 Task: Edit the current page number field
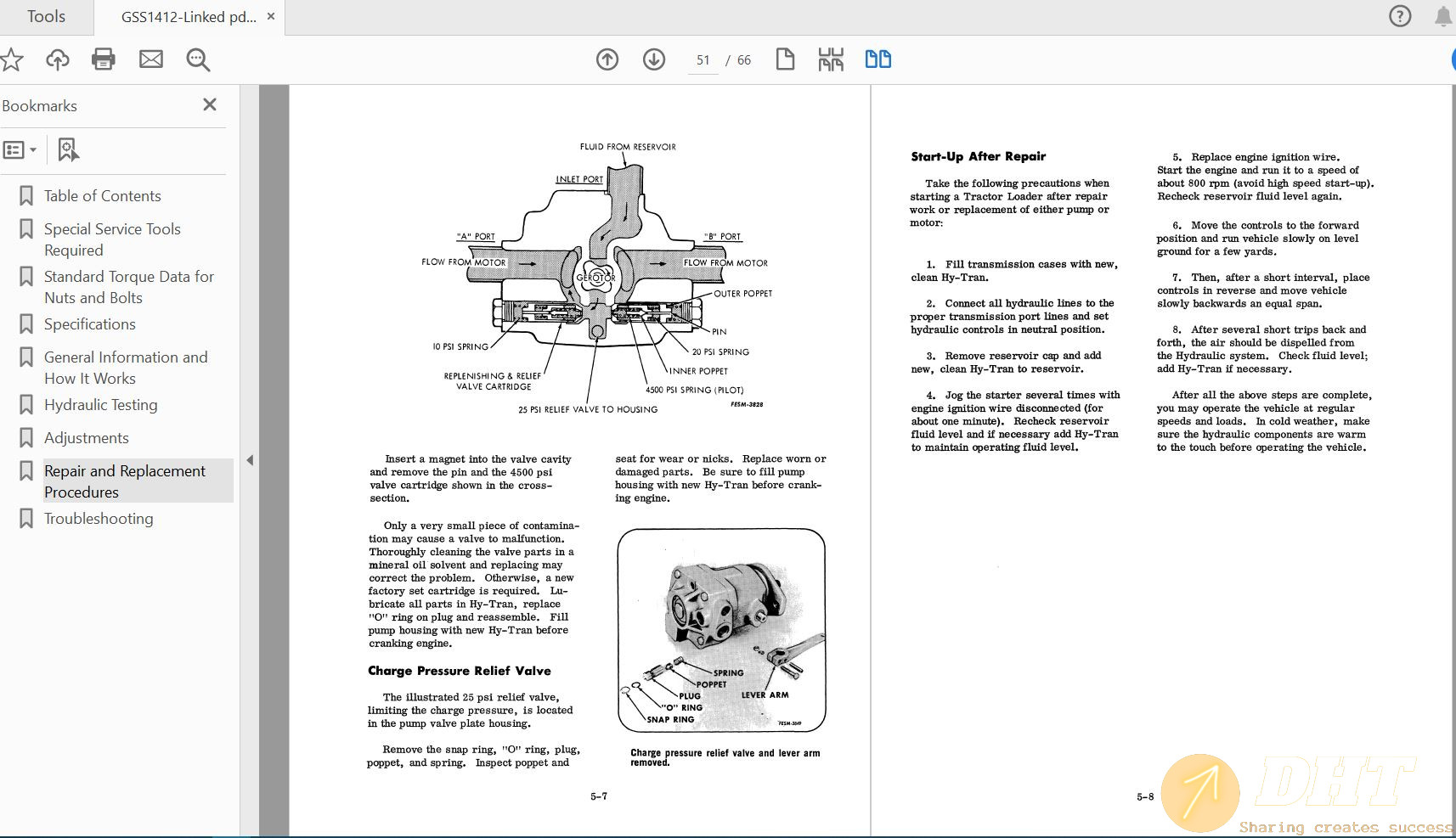tap(703, 60)
